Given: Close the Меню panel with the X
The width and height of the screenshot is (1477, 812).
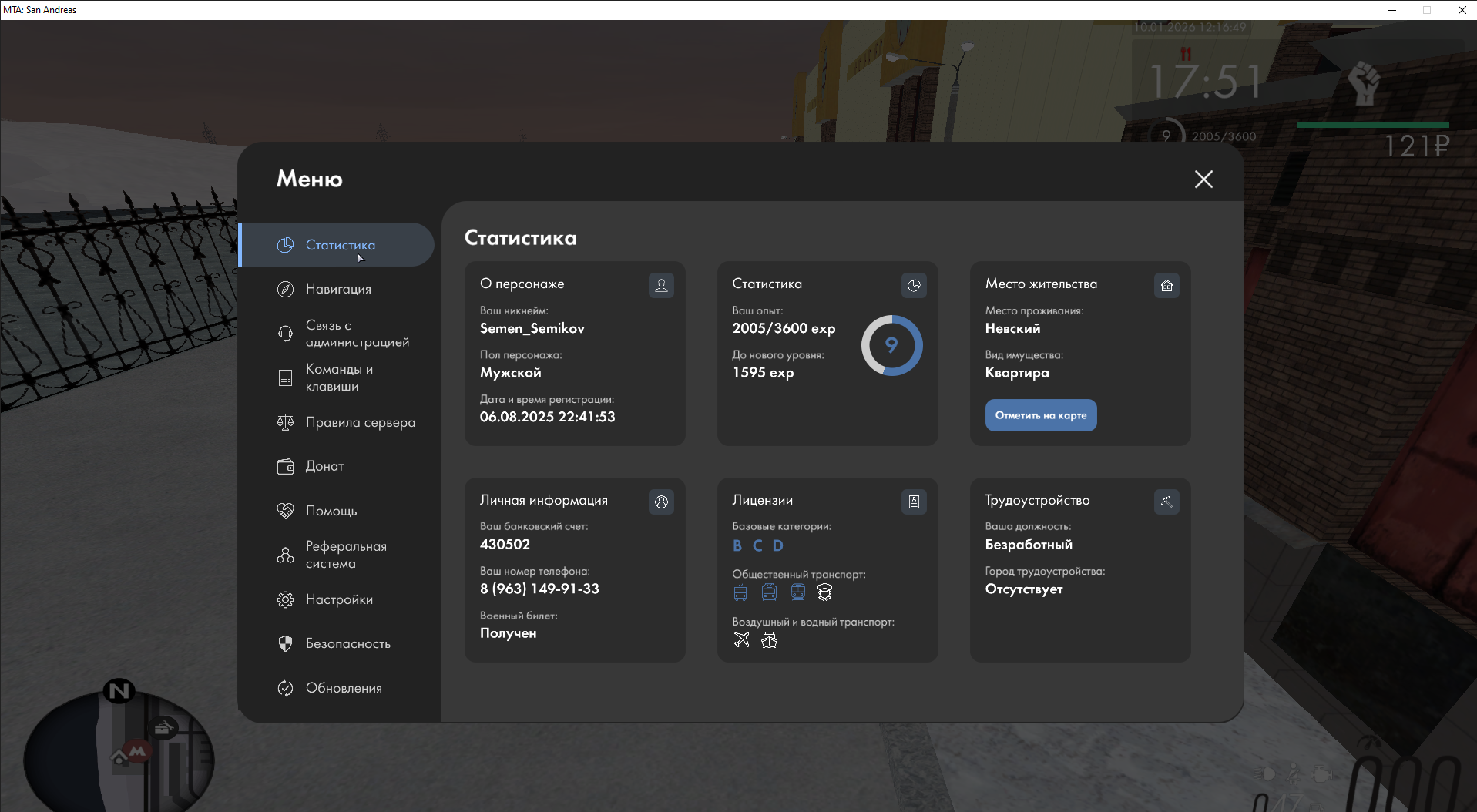Looking at the screenshot, I should (1203, 180).
